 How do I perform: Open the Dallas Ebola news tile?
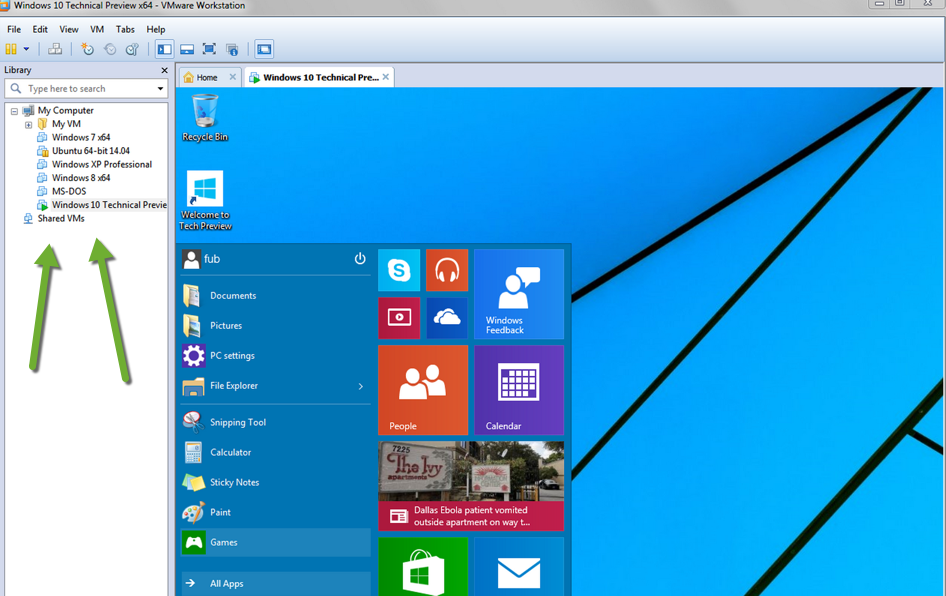tap(471, 486)
